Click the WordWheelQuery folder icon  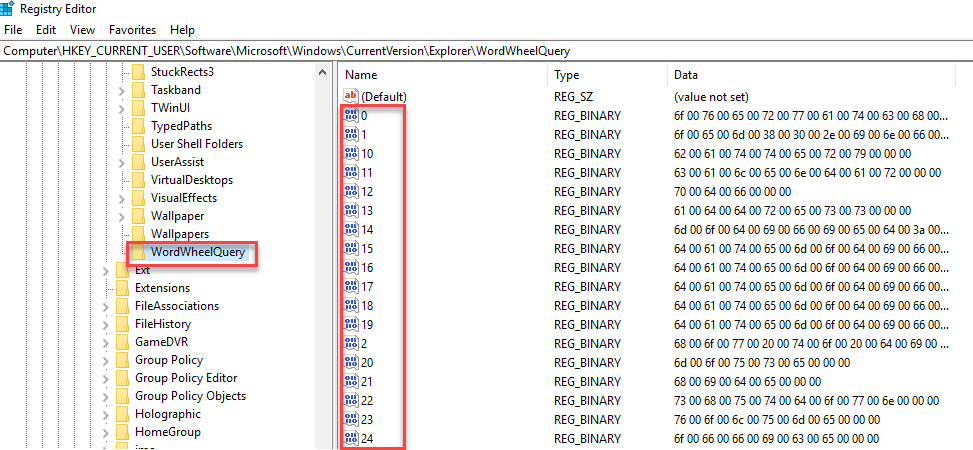(x=138, y=252)
